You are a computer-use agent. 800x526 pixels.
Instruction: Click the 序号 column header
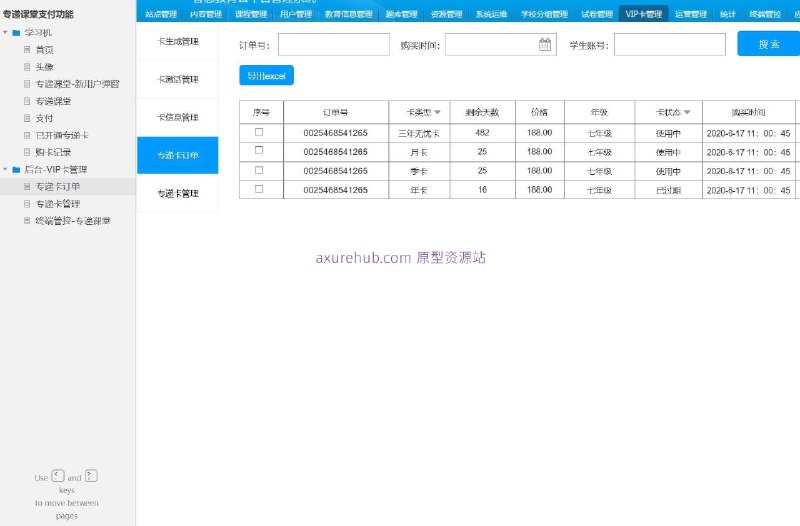point(261,112)
